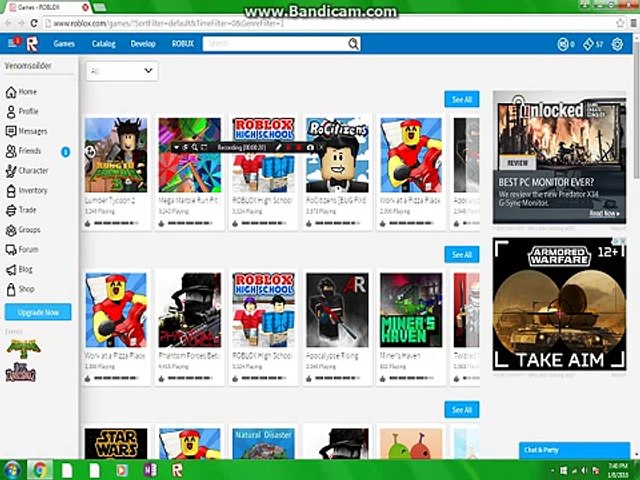640x480 pixels.
Task: Open the media player icon in the taskbar
Action: pos(121,470)
